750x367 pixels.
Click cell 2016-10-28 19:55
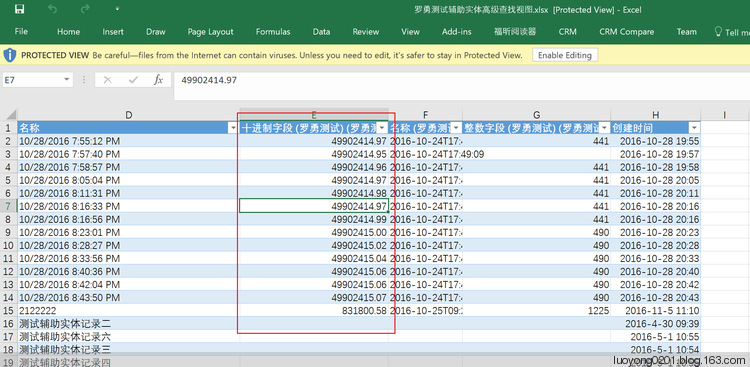coord(655,141)
